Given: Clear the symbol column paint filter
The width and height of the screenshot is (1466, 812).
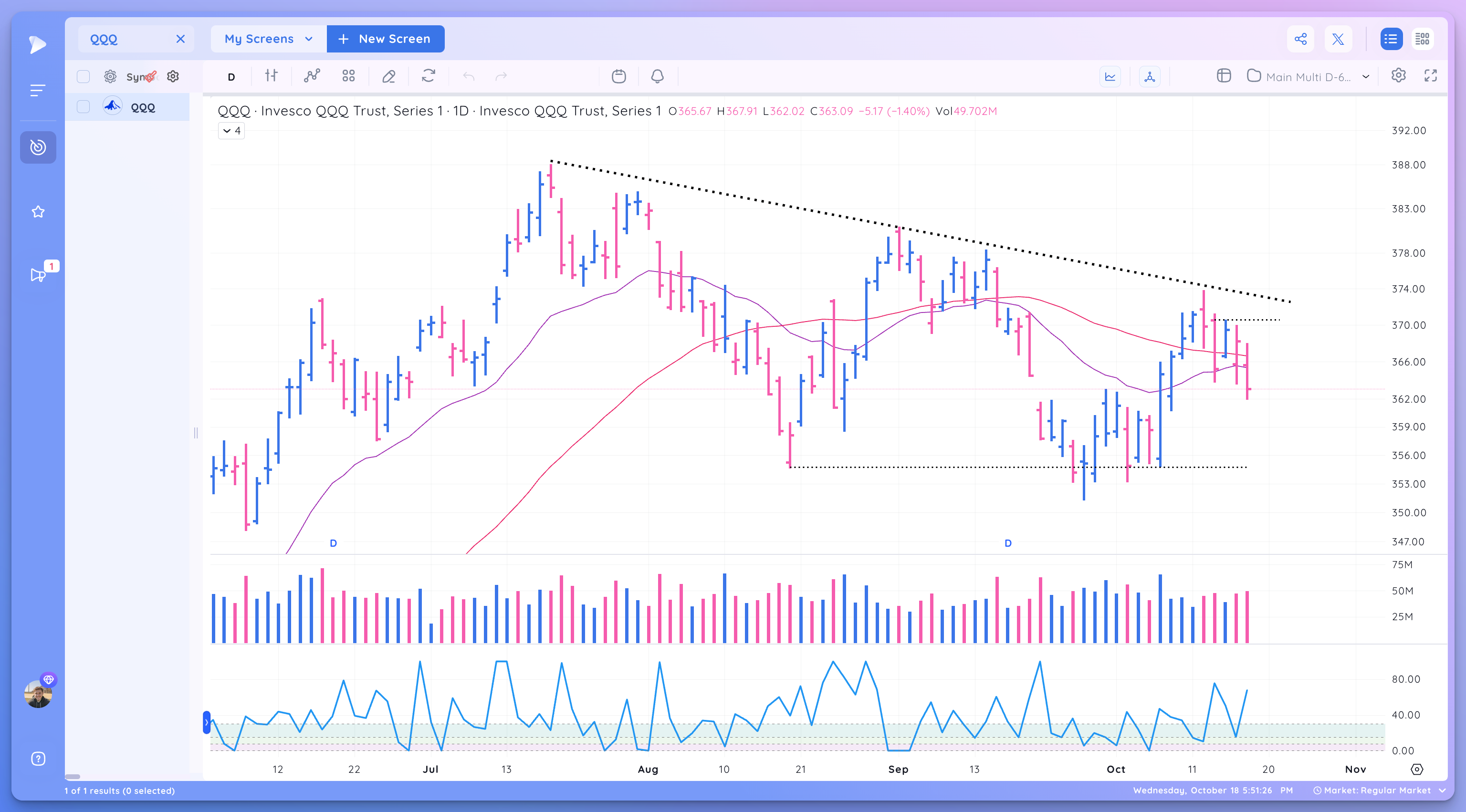Looking at the screenshot, I should [151, 76].
